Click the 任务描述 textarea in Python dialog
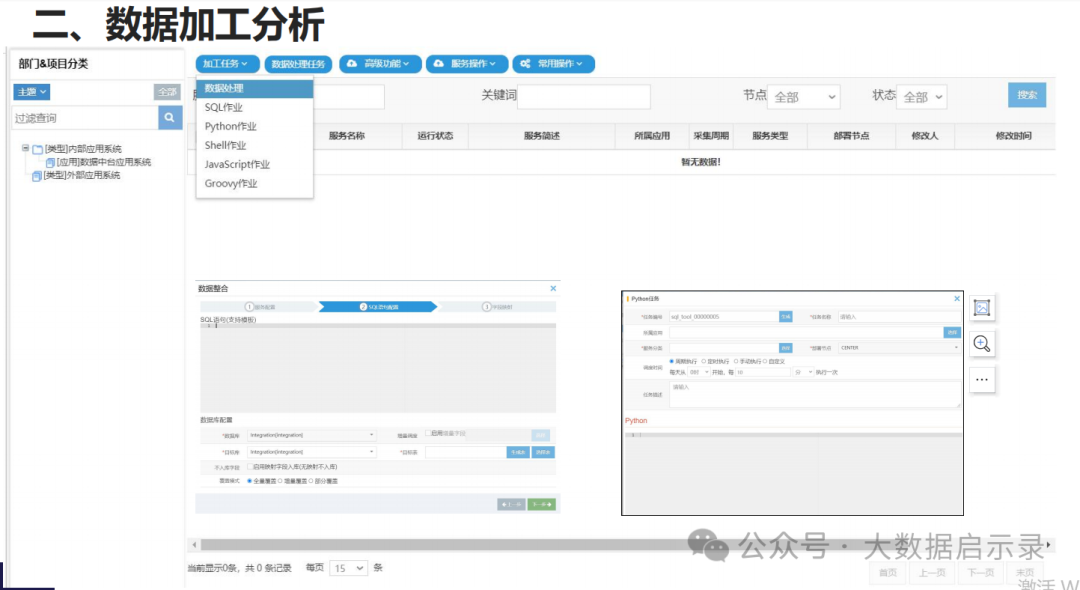Image resolution: width=1080 pixels, height=590 pixels. tap(815, 395)
